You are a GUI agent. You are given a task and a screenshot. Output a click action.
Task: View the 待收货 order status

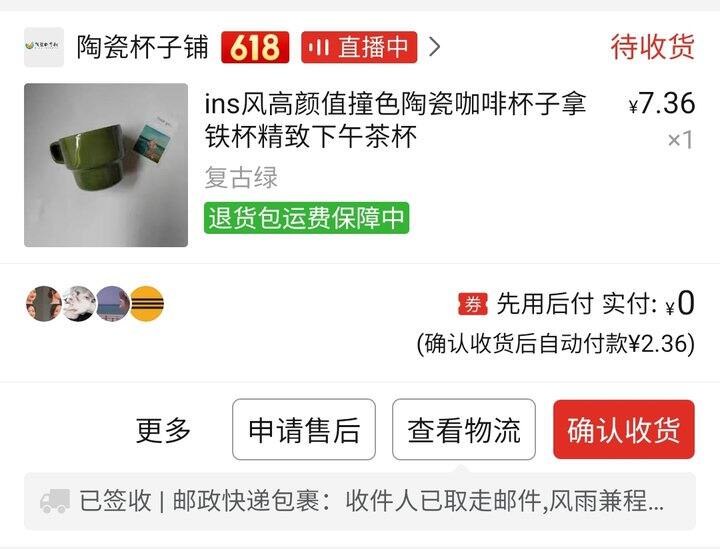click(652, 46)
